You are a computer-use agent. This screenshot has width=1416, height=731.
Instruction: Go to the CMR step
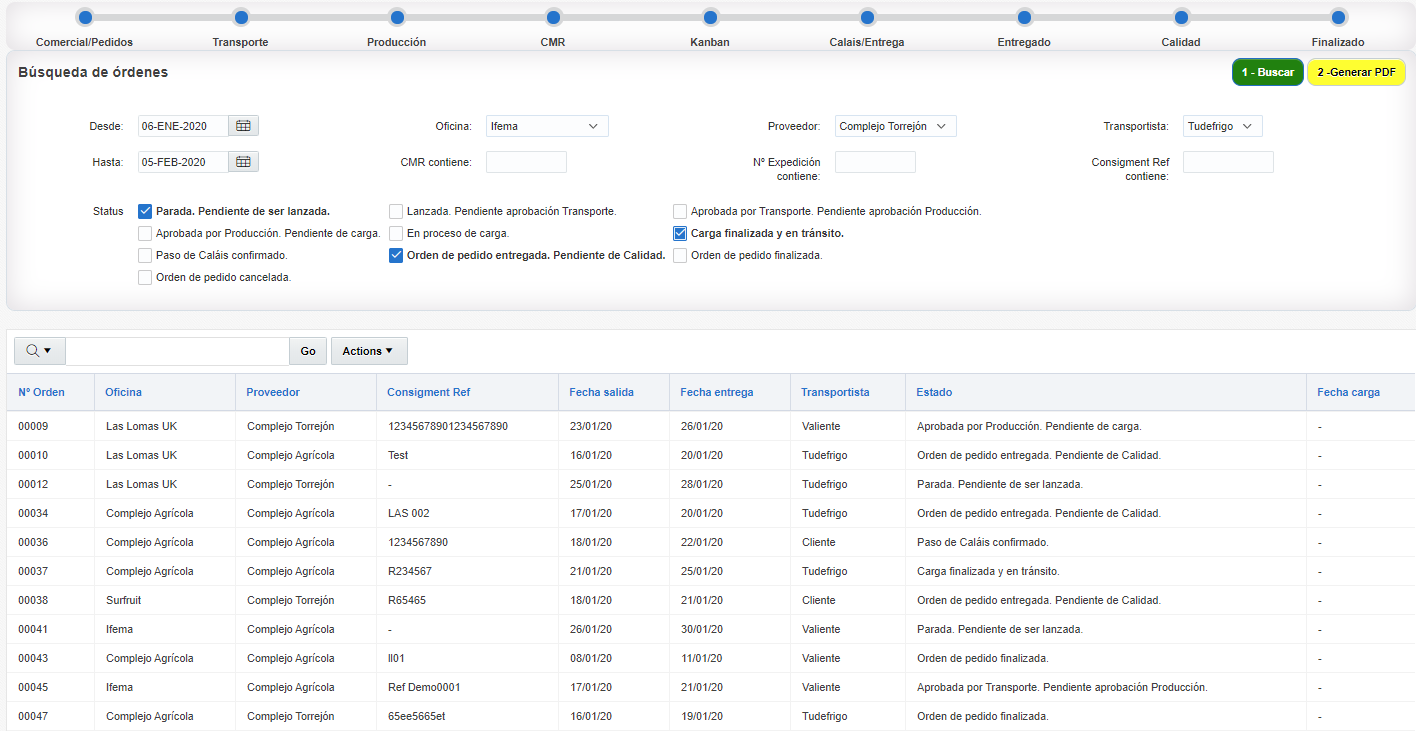coord(554,17)
